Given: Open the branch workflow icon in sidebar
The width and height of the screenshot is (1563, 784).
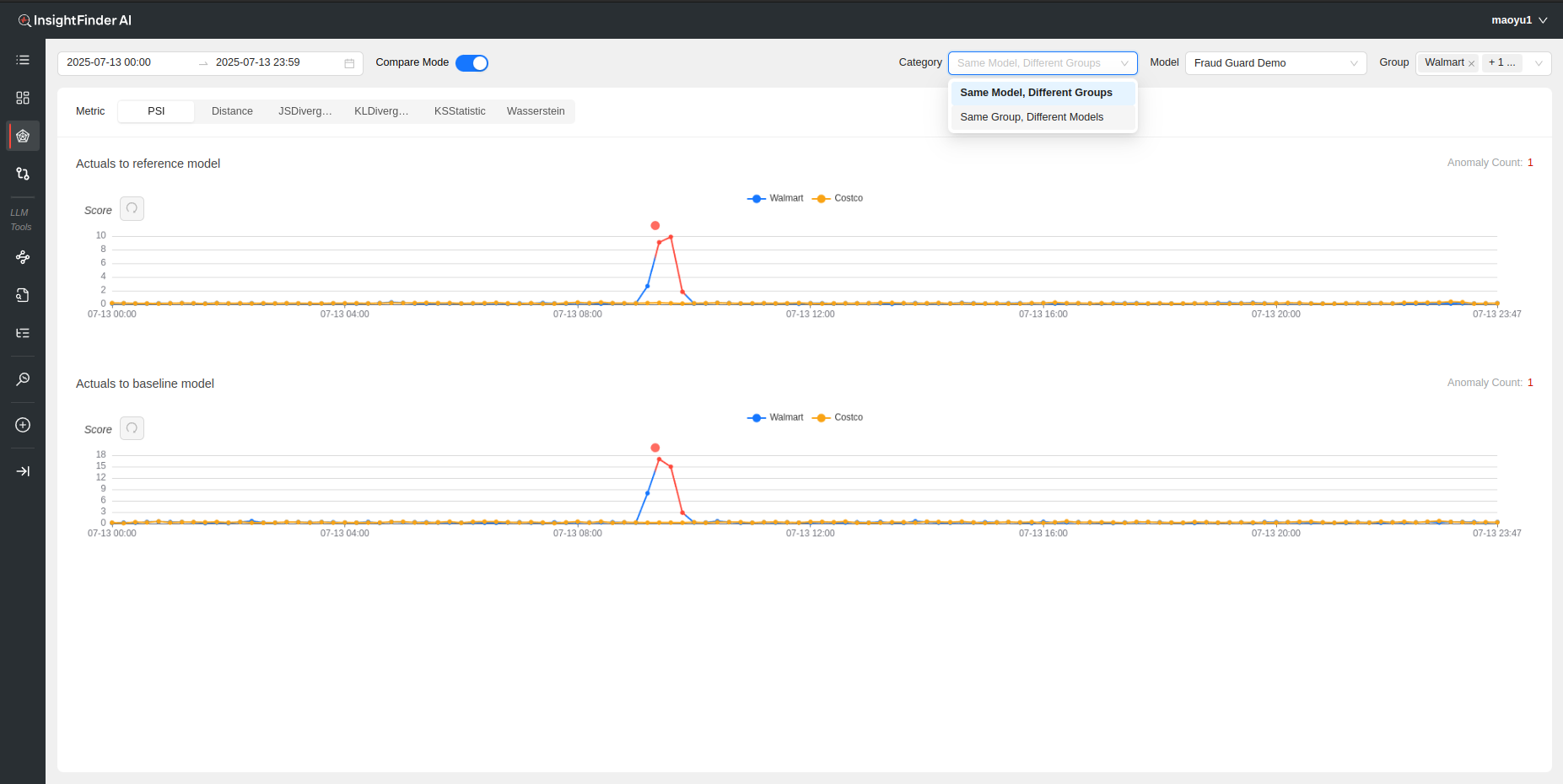Looking at the screenshot, I should pos(23,174).
